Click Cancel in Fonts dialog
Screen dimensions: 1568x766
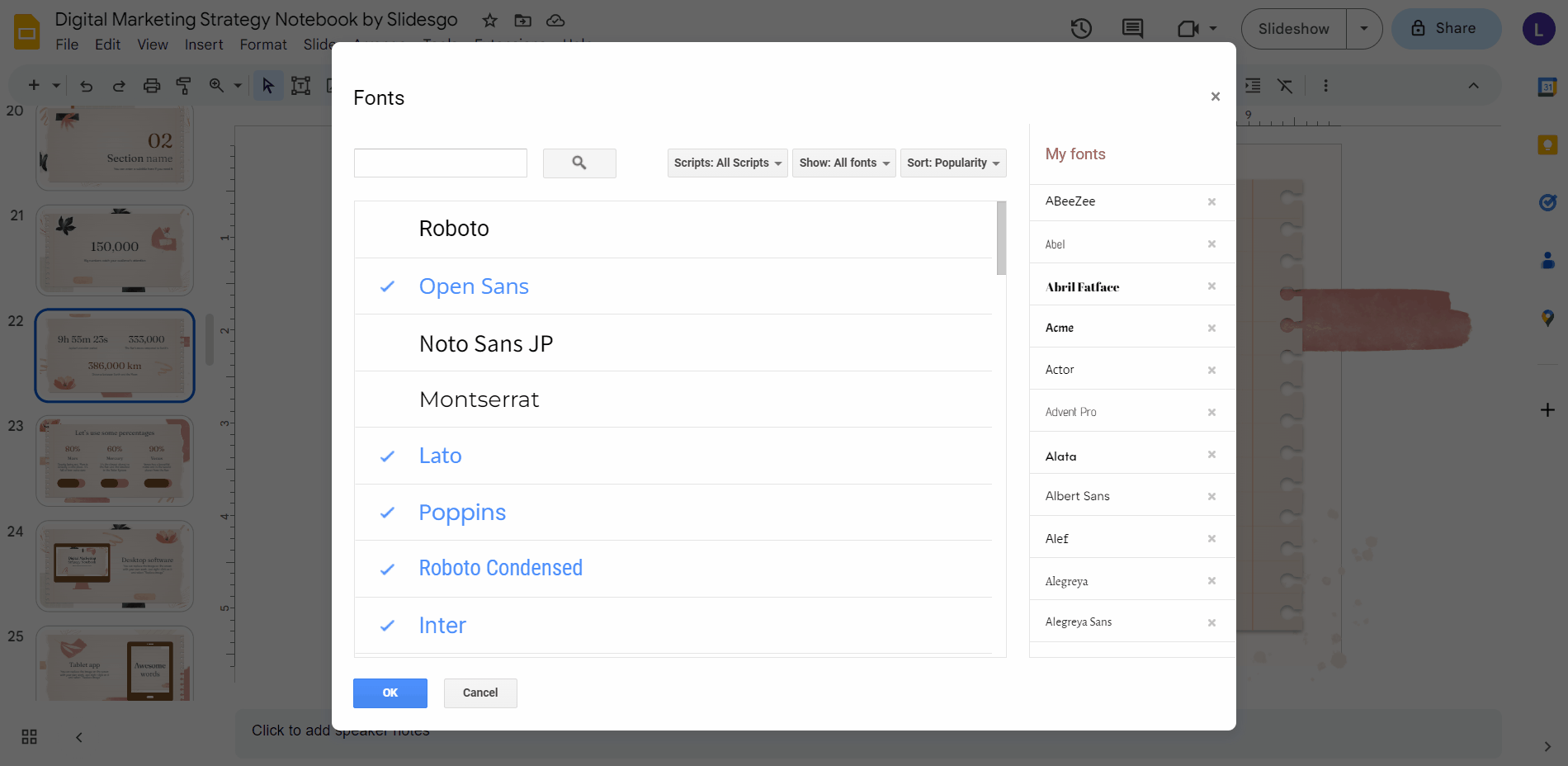pyautogui.click(x=480, y=693)
